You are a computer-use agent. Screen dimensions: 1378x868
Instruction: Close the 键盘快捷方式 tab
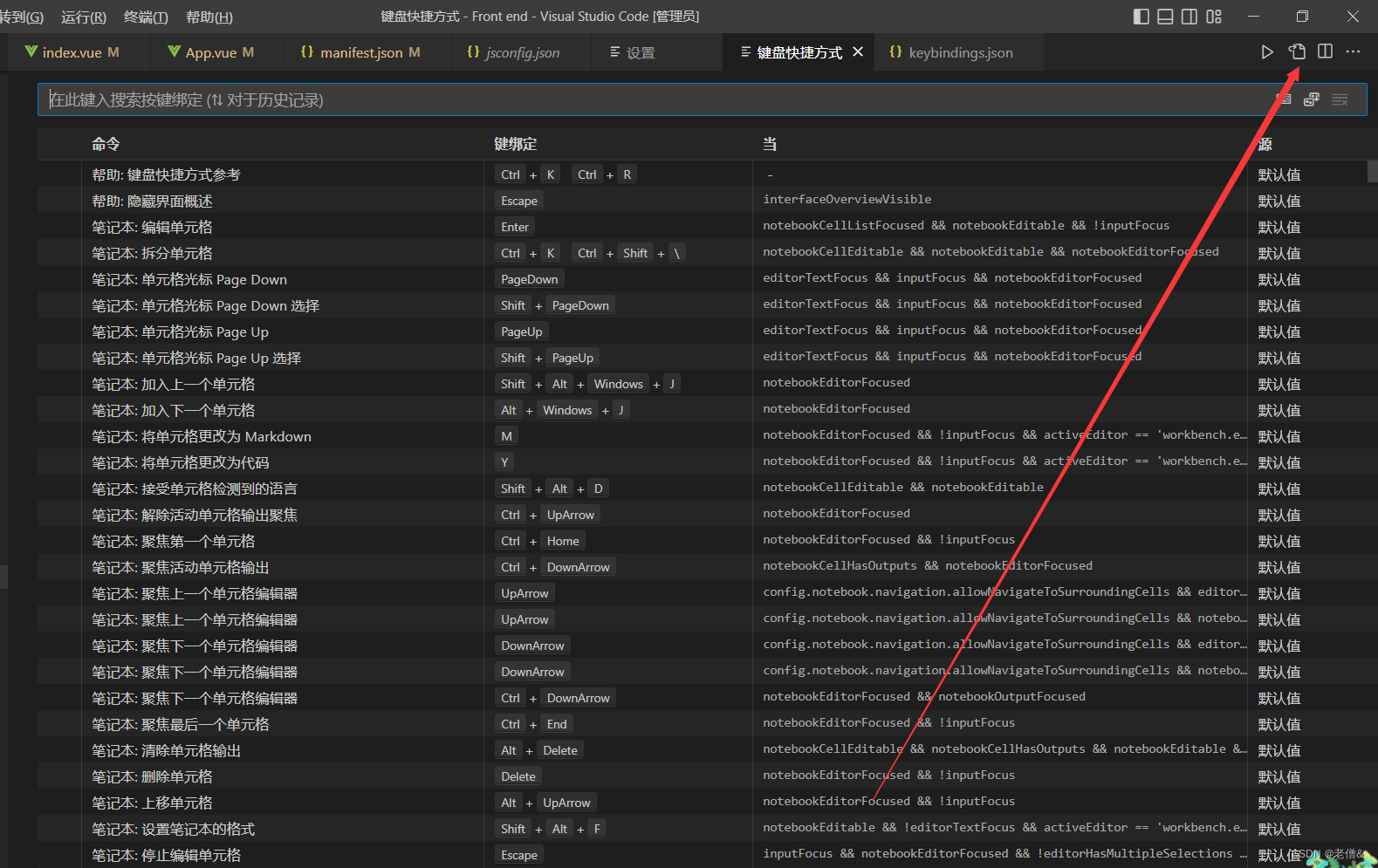pos(858,52)
